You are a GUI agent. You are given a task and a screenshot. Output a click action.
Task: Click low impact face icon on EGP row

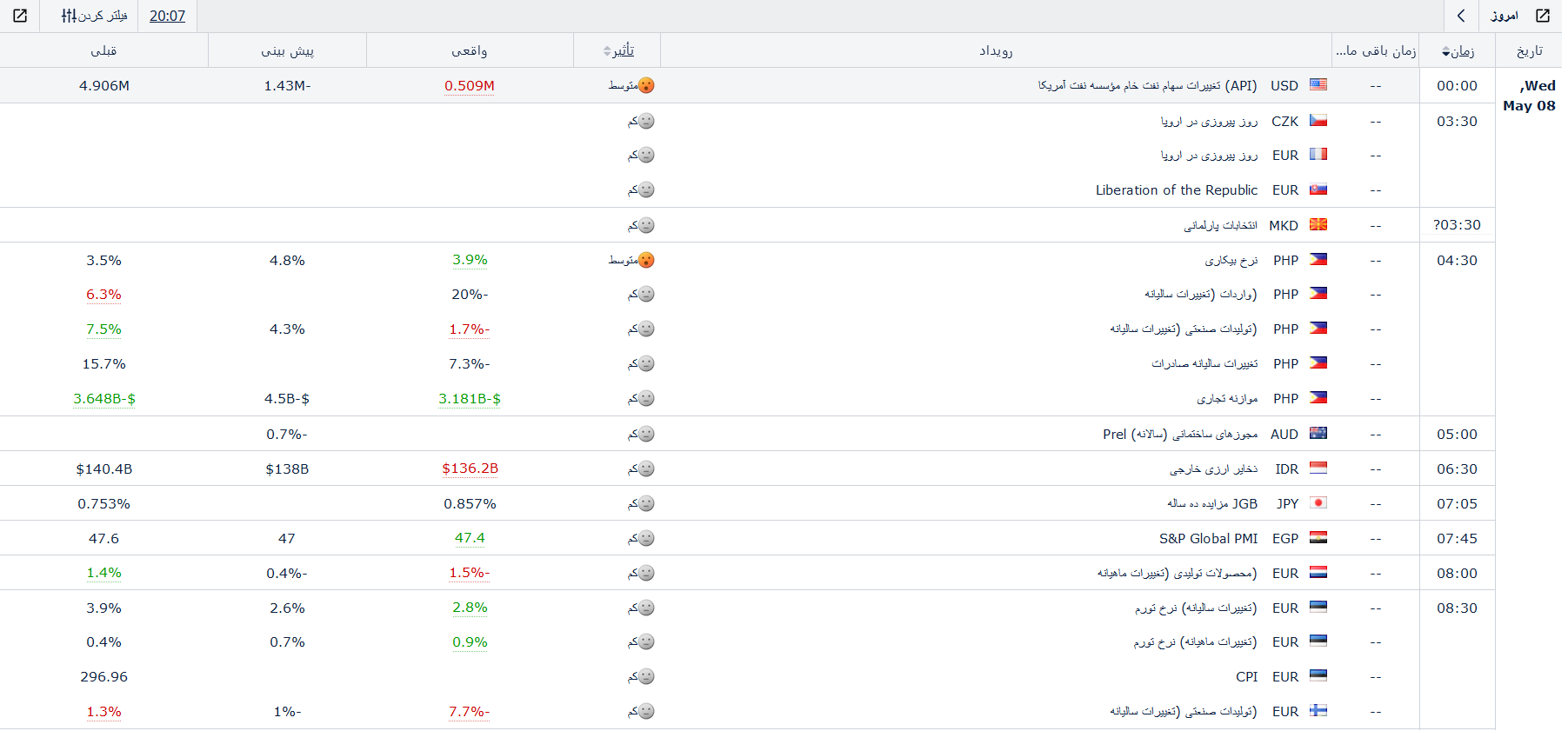pyautogui.click(x=646, y=538)
